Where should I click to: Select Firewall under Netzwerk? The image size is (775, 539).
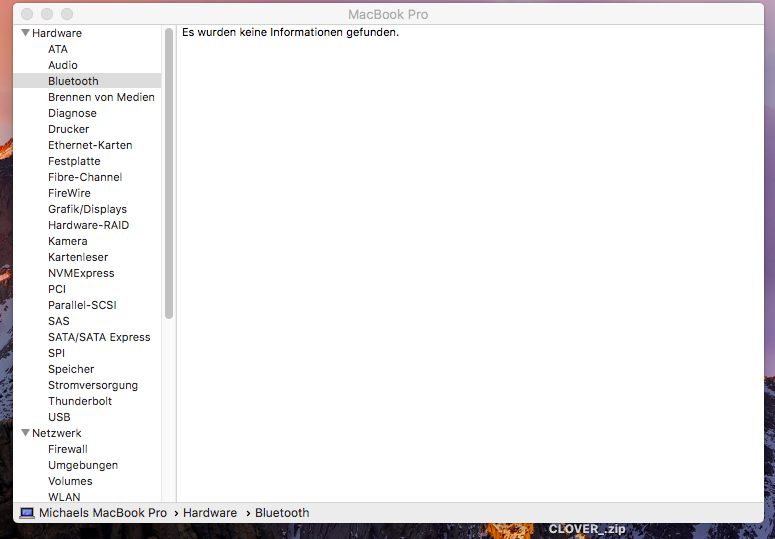[x=68, y=449]
